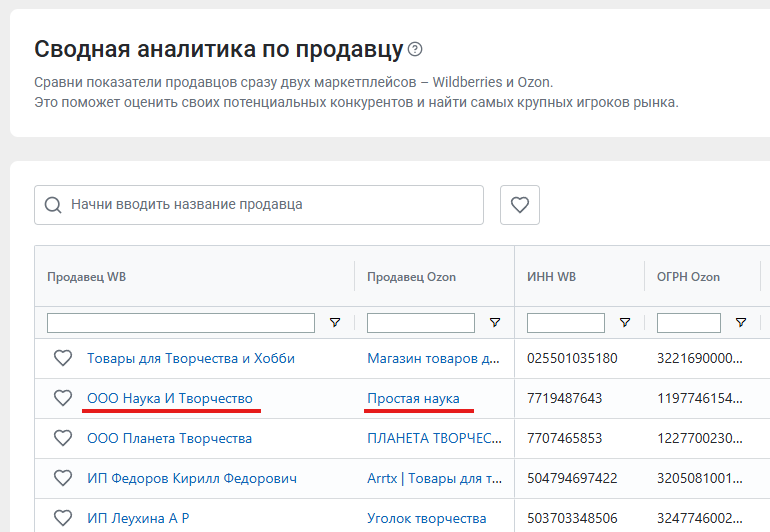This screenshot has height=532, width=770.
Task: Sort by ИНН WB column header
Action: pos(551,277)
